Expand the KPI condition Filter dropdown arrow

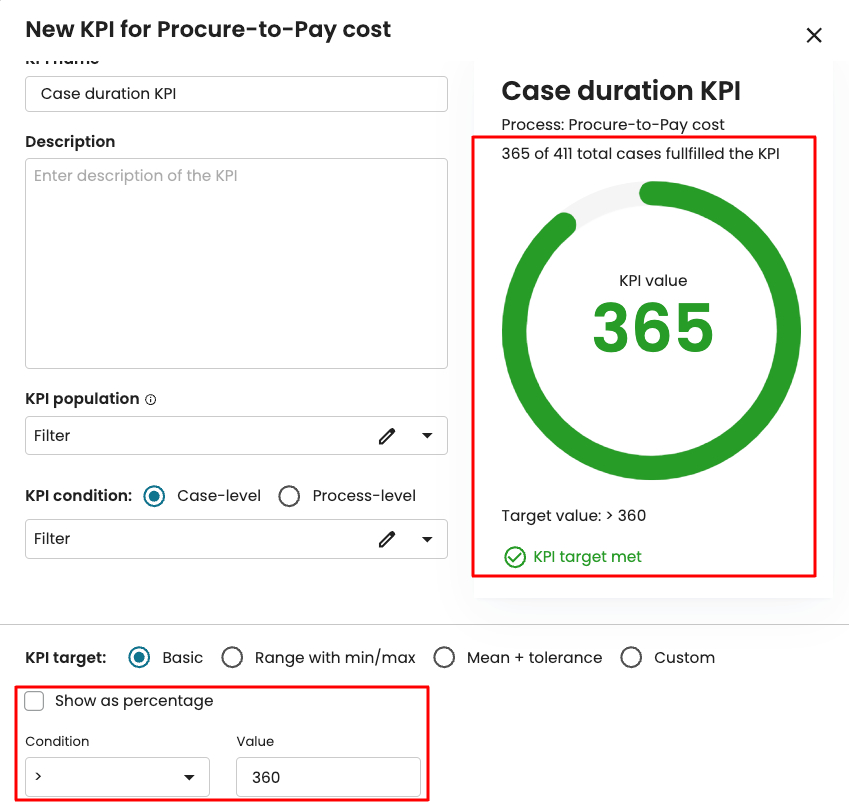tap(427, 539)
